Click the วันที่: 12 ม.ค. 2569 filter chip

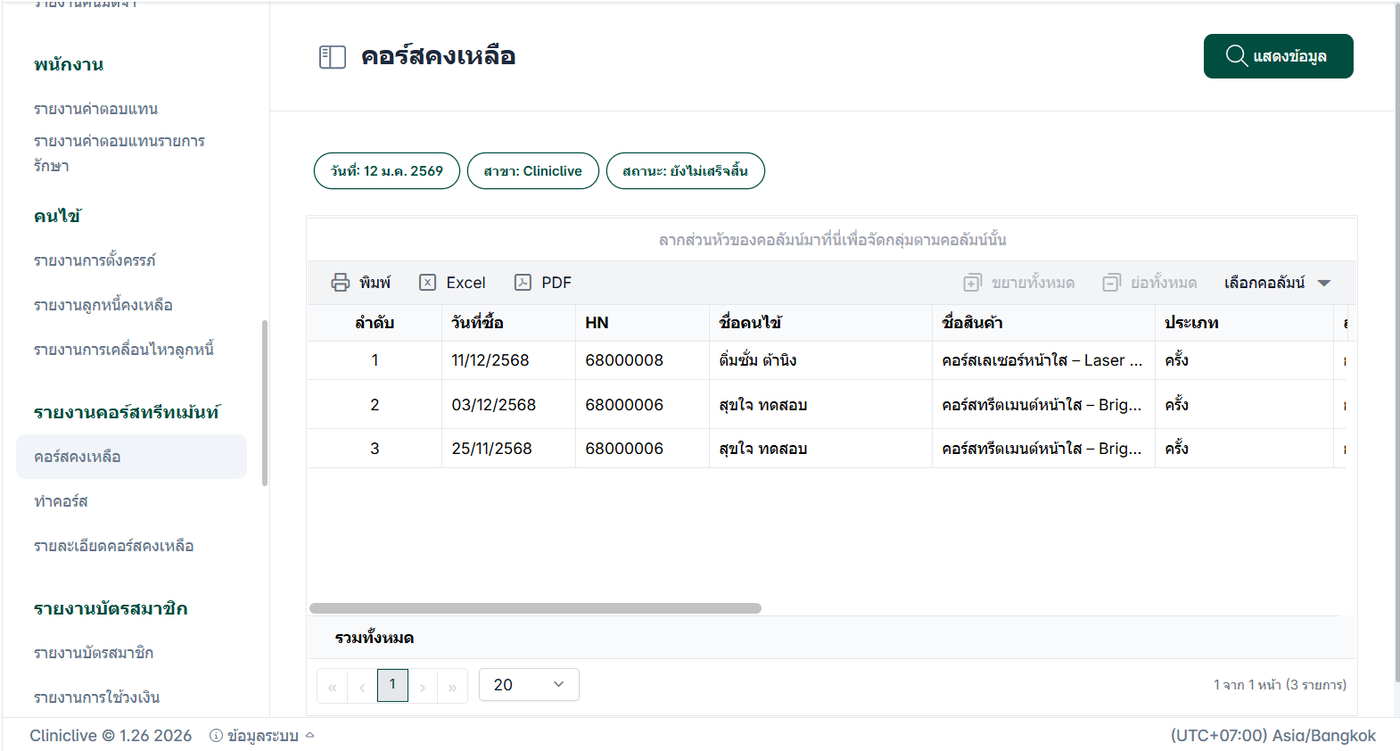pos(386,171)
